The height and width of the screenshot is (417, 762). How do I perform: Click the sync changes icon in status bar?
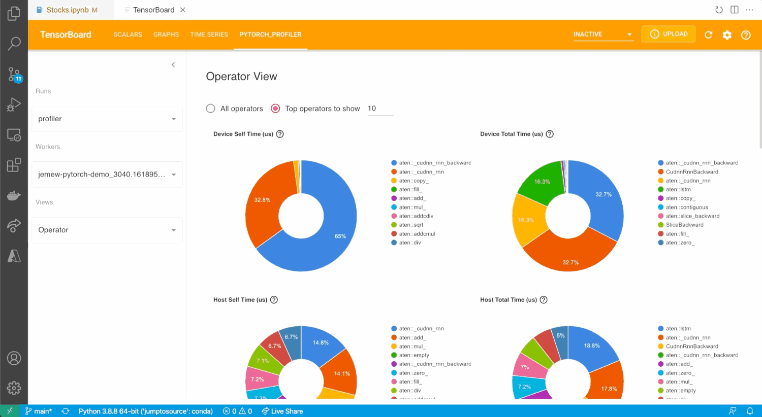click(x=65, y=411)
